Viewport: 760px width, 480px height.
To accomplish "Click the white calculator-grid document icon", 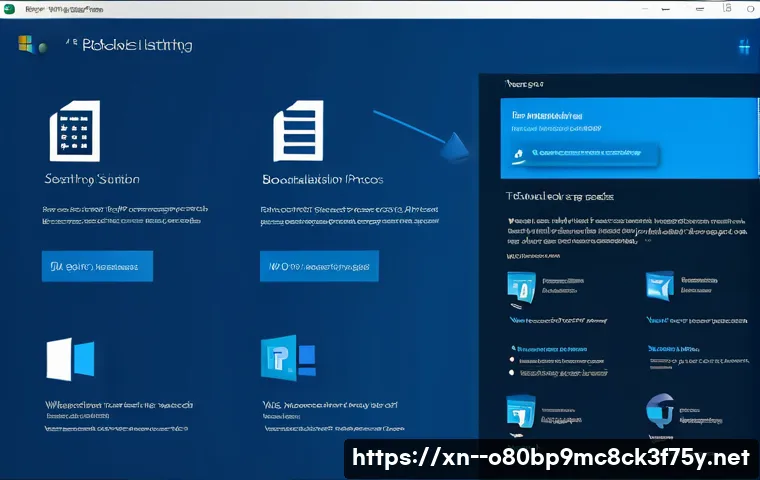I will pyautogui.click(x=75, y=131).
